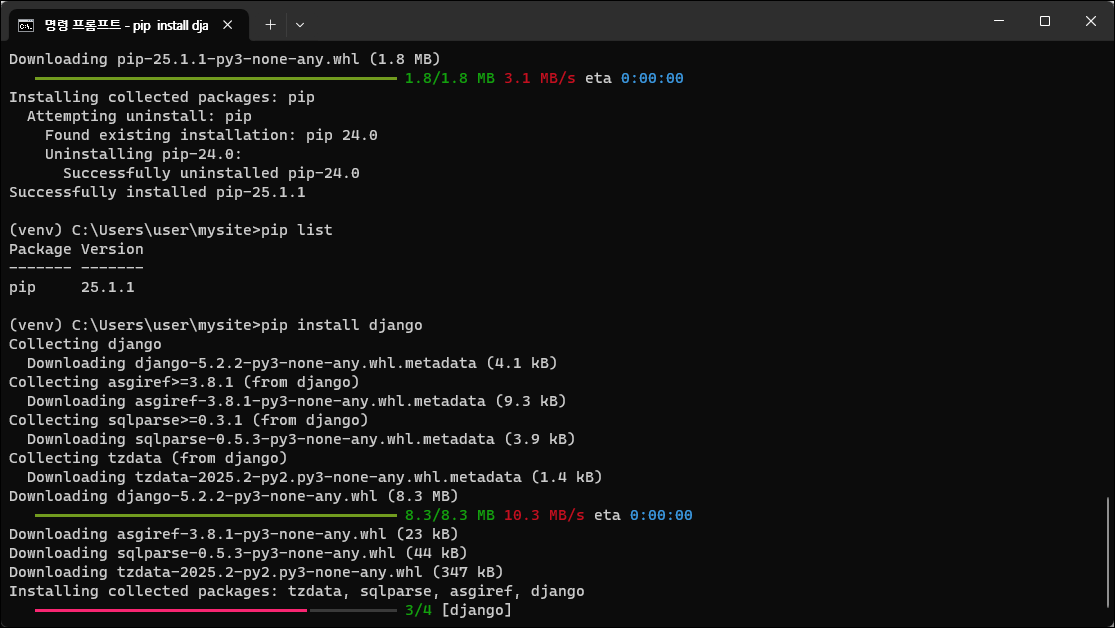Click 'Downloading sqlparse-0.5.3-py3-none-any.whl (44 kB)' line
Viewport: 1115px width, 628px height.
coord(238,553)
